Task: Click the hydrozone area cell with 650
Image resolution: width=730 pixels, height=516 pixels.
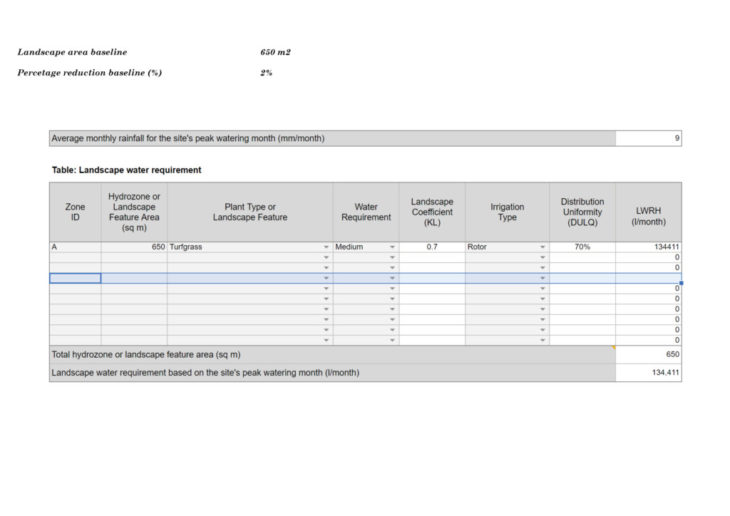Action: coord(134,246)
